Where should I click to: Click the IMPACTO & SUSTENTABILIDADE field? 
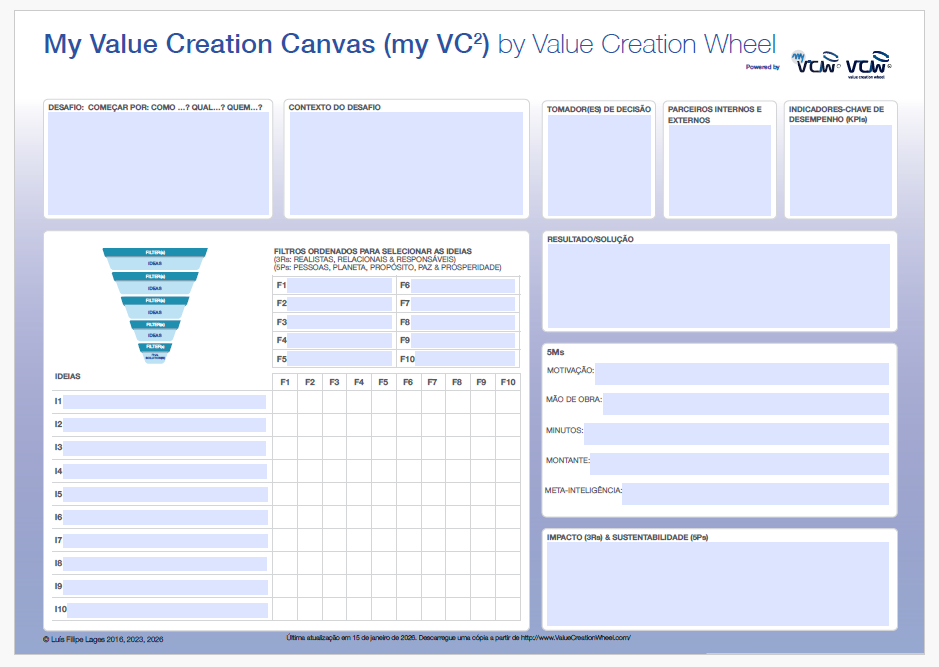(x=717, y=584)
